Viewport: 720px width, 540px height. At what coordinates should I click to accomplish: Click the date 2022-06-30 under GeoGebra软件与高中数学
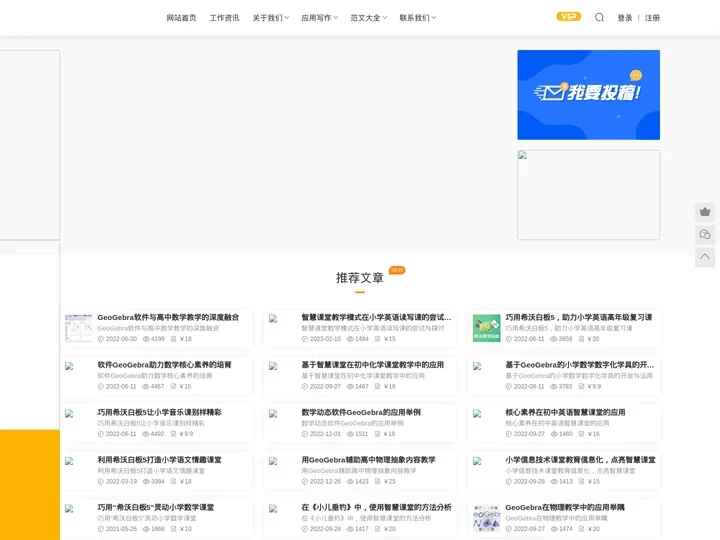[x=121, y=339]
